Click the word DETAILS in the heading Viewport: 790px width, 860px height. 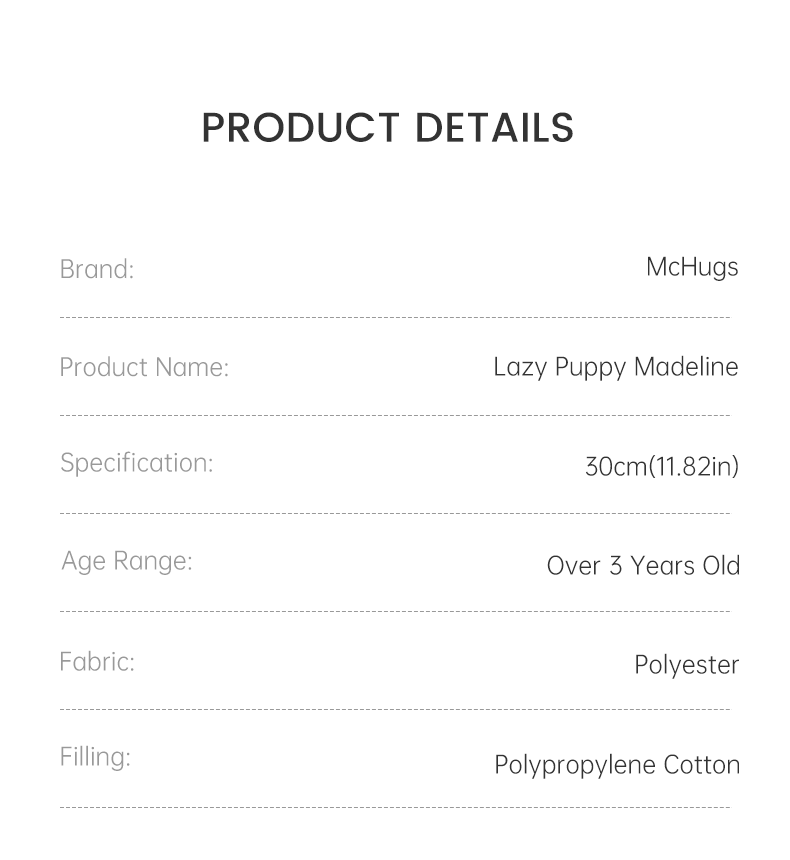pos(494,128)
